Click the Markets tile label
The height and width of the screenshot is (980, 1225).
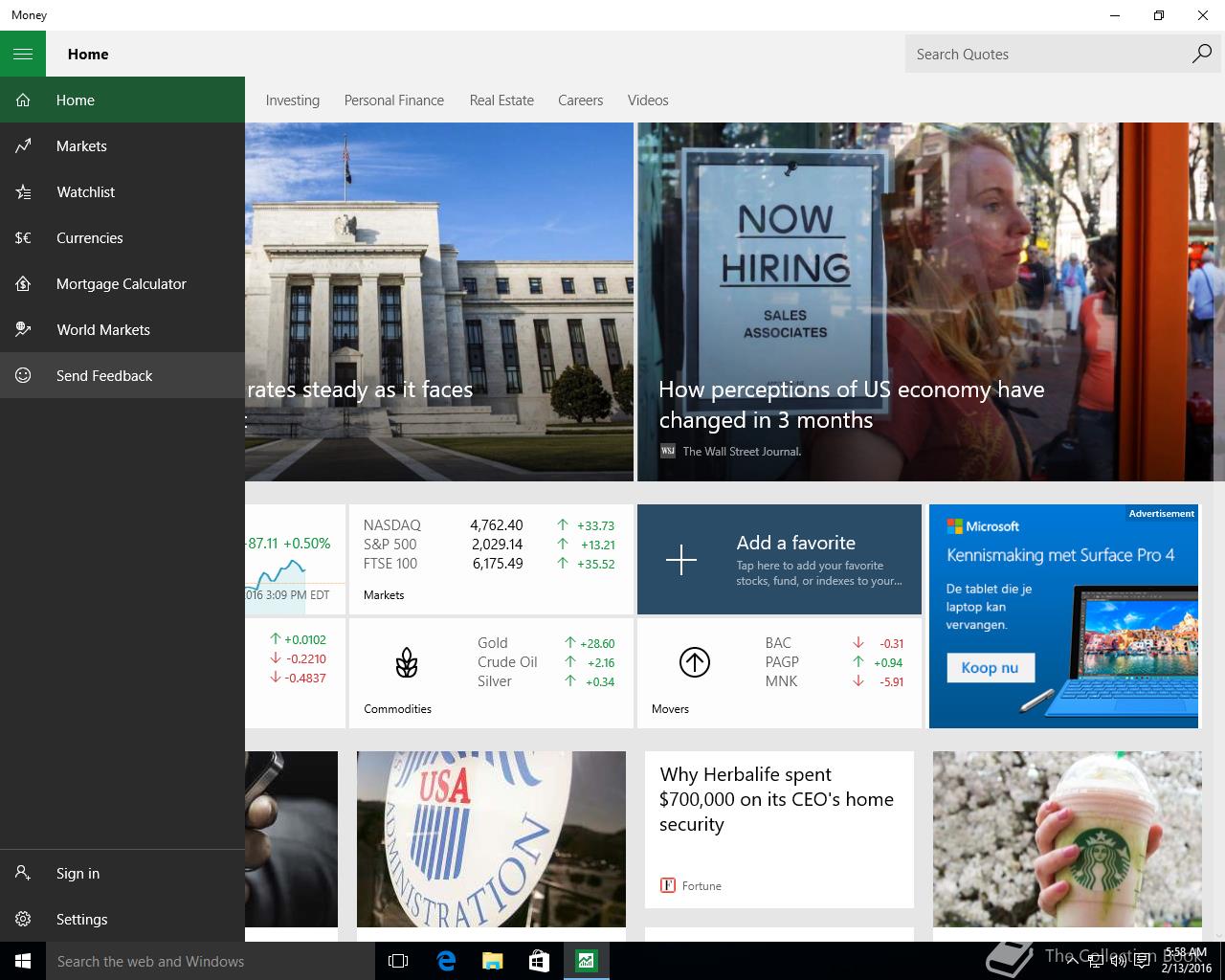point(384,595)
